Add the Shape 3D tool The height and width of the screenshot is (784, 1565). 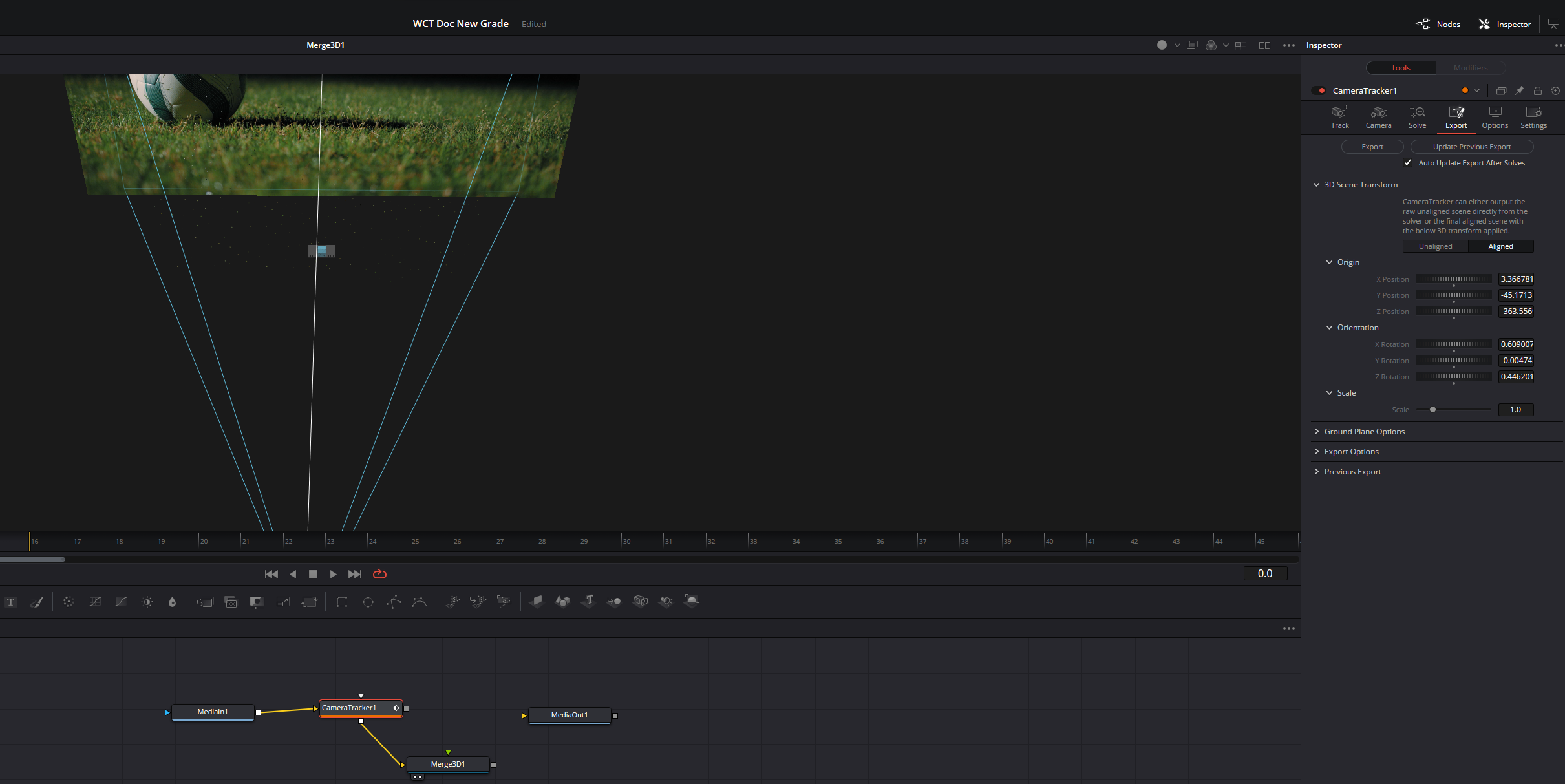point(562,602)
